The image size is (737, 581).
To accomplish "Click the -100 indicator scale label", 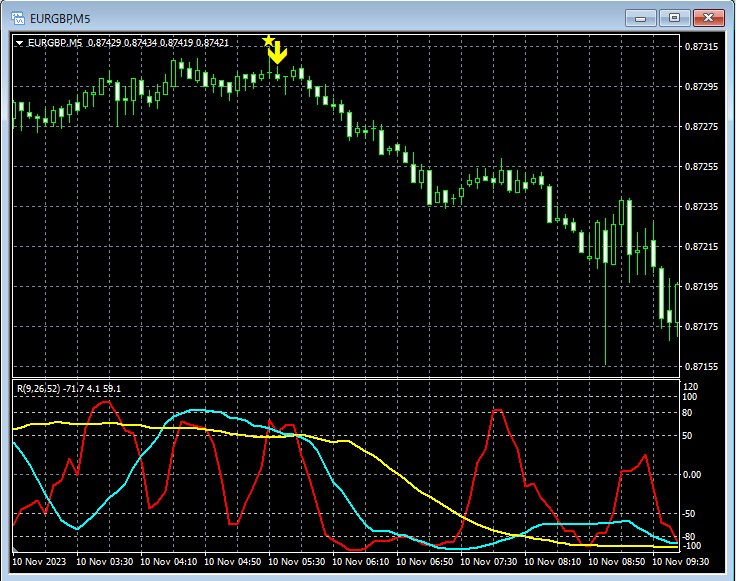I will (x=691, y=546).
